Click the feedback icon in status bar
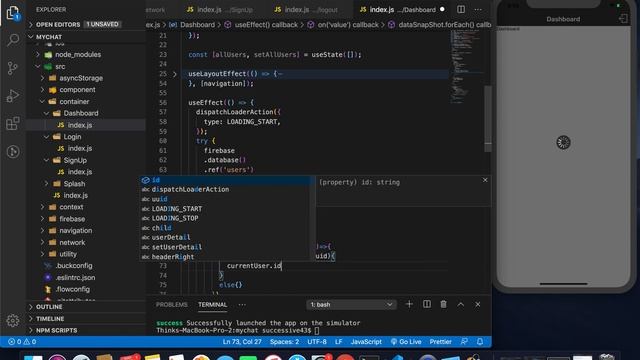Viewport: 640px width, 360px height. (464, 342)
